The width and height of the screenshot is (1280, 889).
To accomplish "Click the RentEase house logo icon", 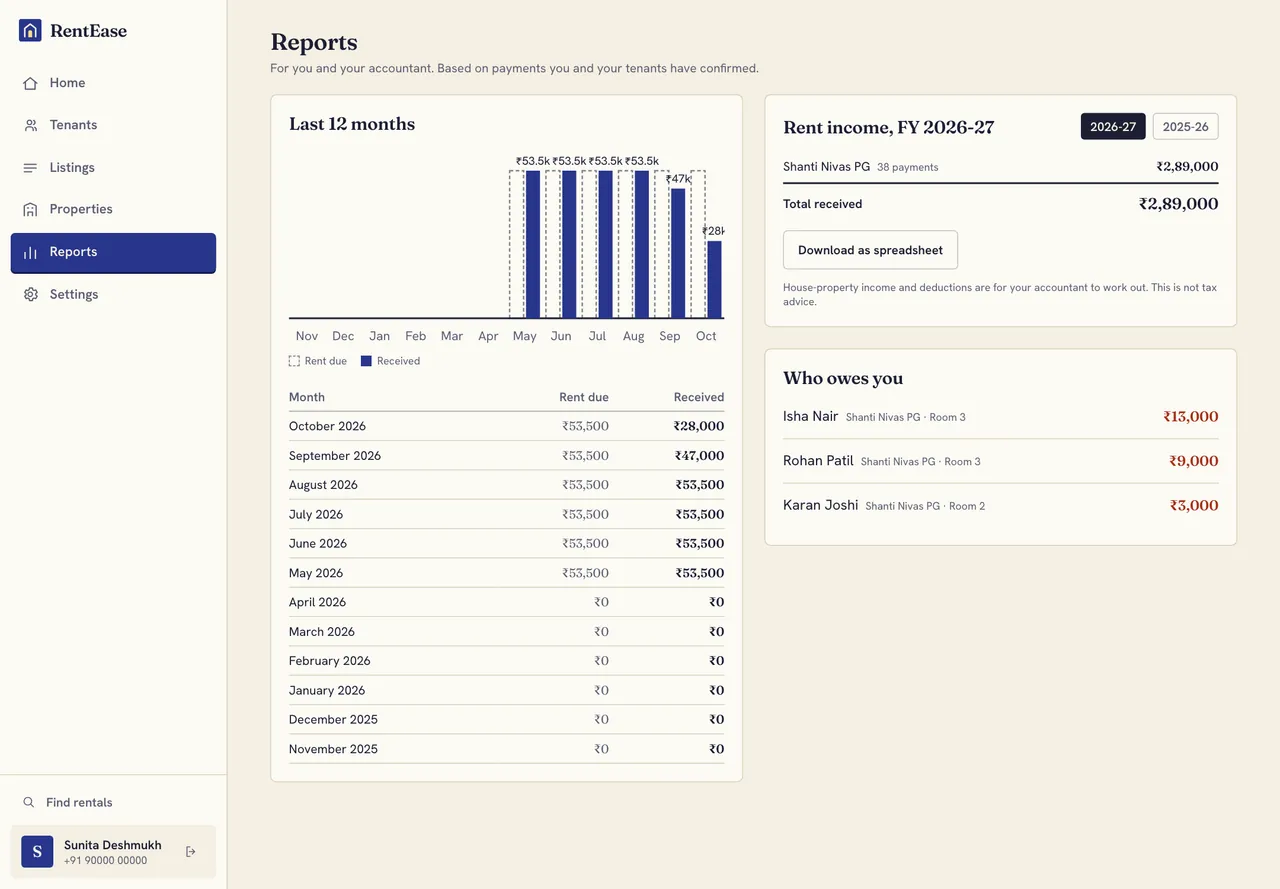I will click(30, 30).
